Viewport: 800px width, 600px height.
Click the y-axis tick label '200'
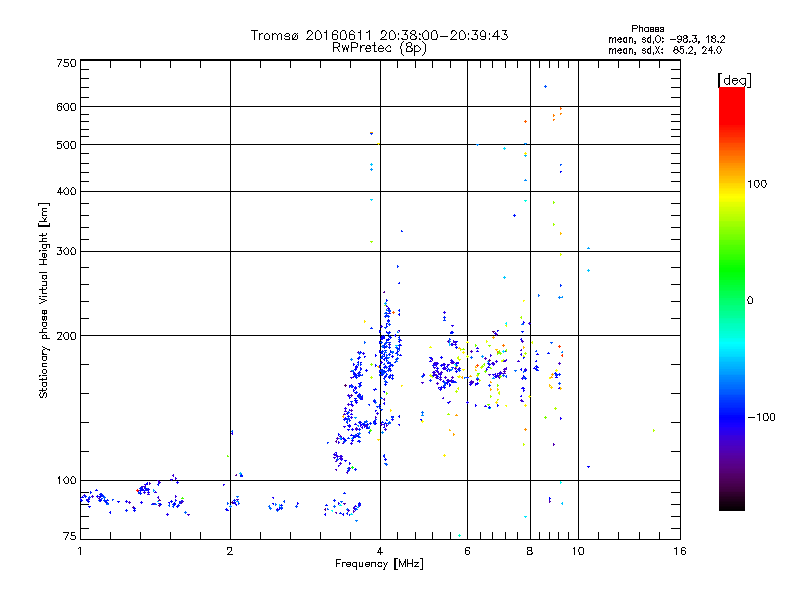coord(66,336)
